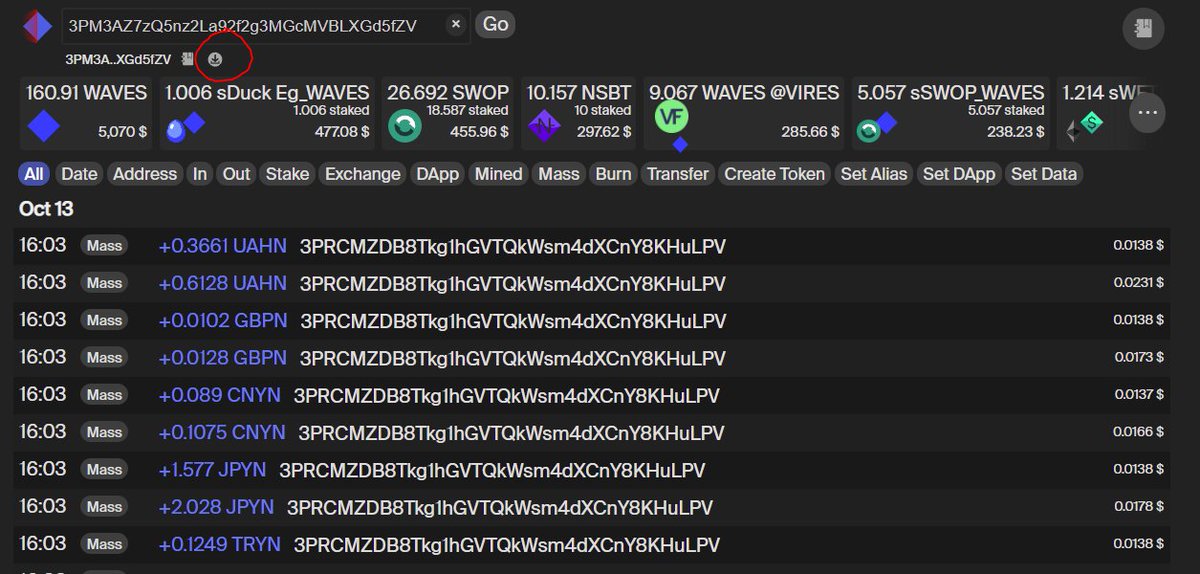Clear the address search field
This screenshot has width=1200, height=574.
coord(456,24)
